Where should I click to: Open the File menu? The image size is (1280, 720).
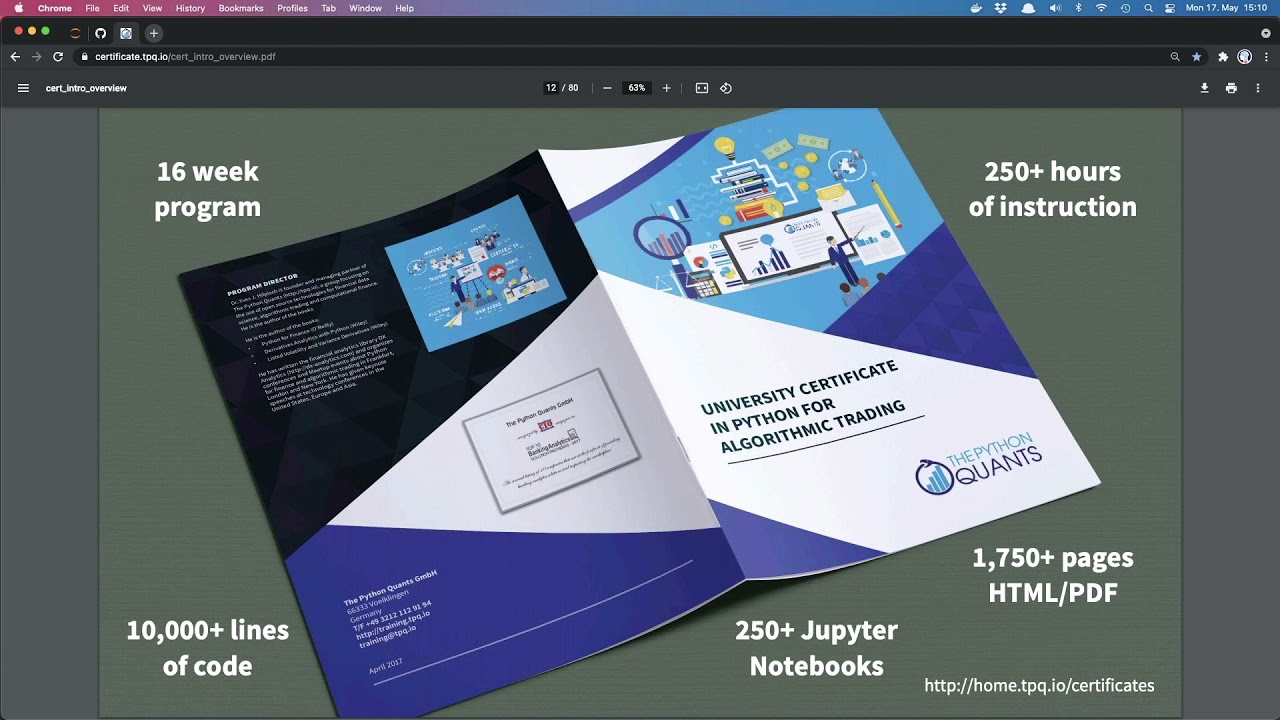point(92,8)
